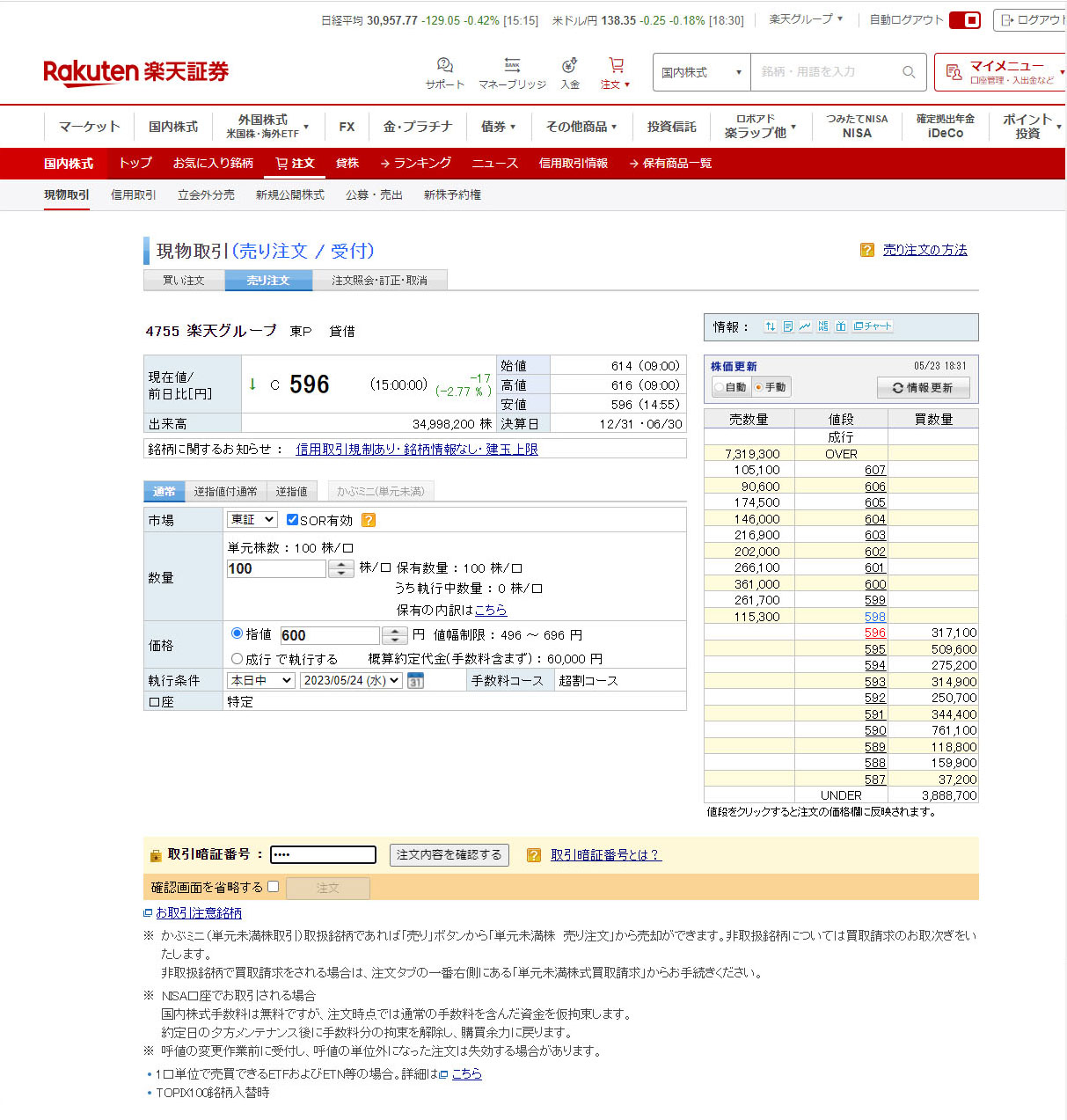Switch to the 買い注文 tab
Screen dimensions: 1067x1120
tap(184, 281)
